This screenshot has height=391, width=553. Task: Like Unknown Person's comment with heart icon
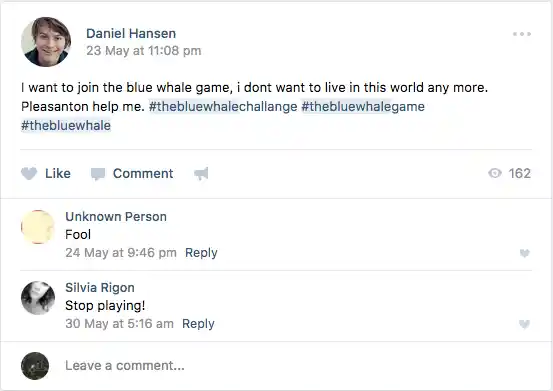524,253
